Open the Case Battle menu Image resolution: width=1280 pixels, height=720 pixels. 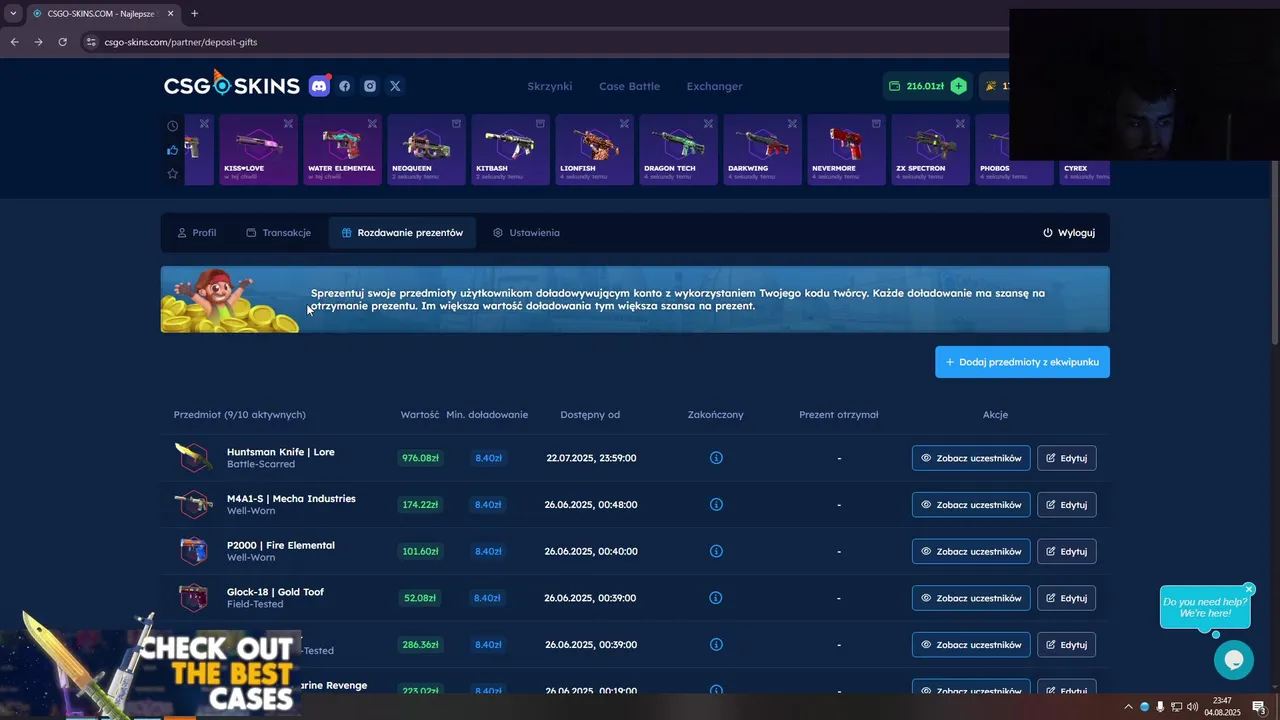tap(629, 86)
